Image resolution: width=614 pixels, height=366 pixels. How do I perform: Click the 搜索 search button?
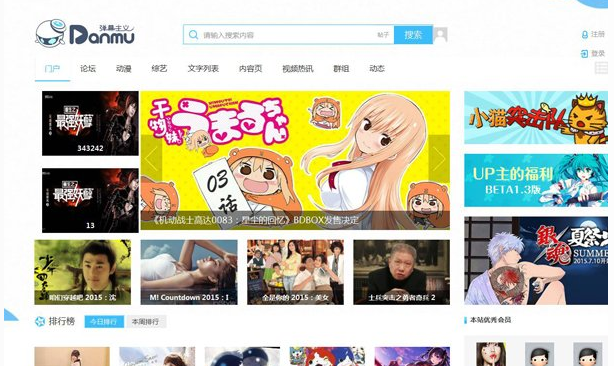tap(413, 35)
